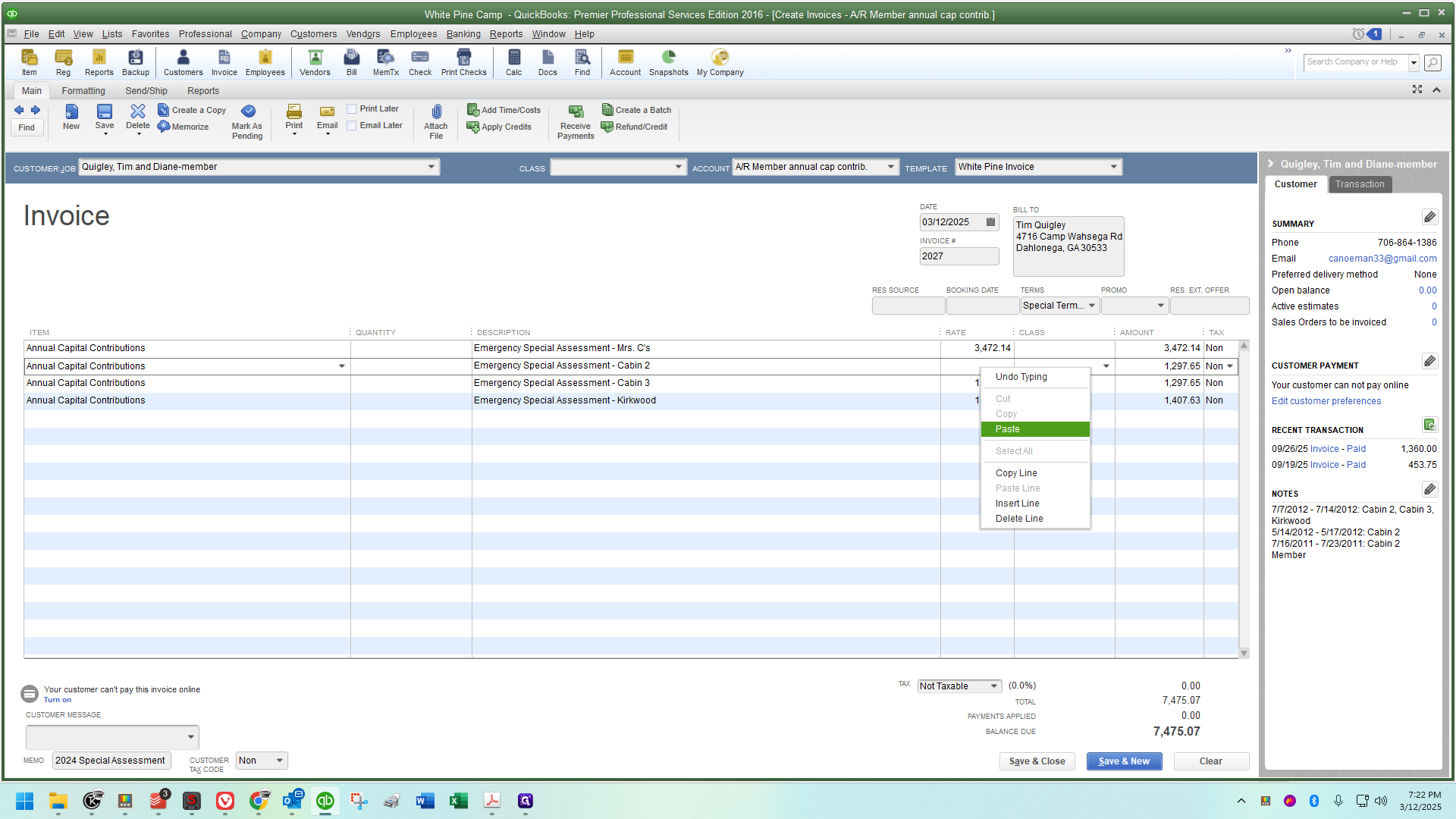Viewport: 1456px width, 819px height.
Task: Open QuickBooks icon in the taskbar
Action: coord(325,801)
